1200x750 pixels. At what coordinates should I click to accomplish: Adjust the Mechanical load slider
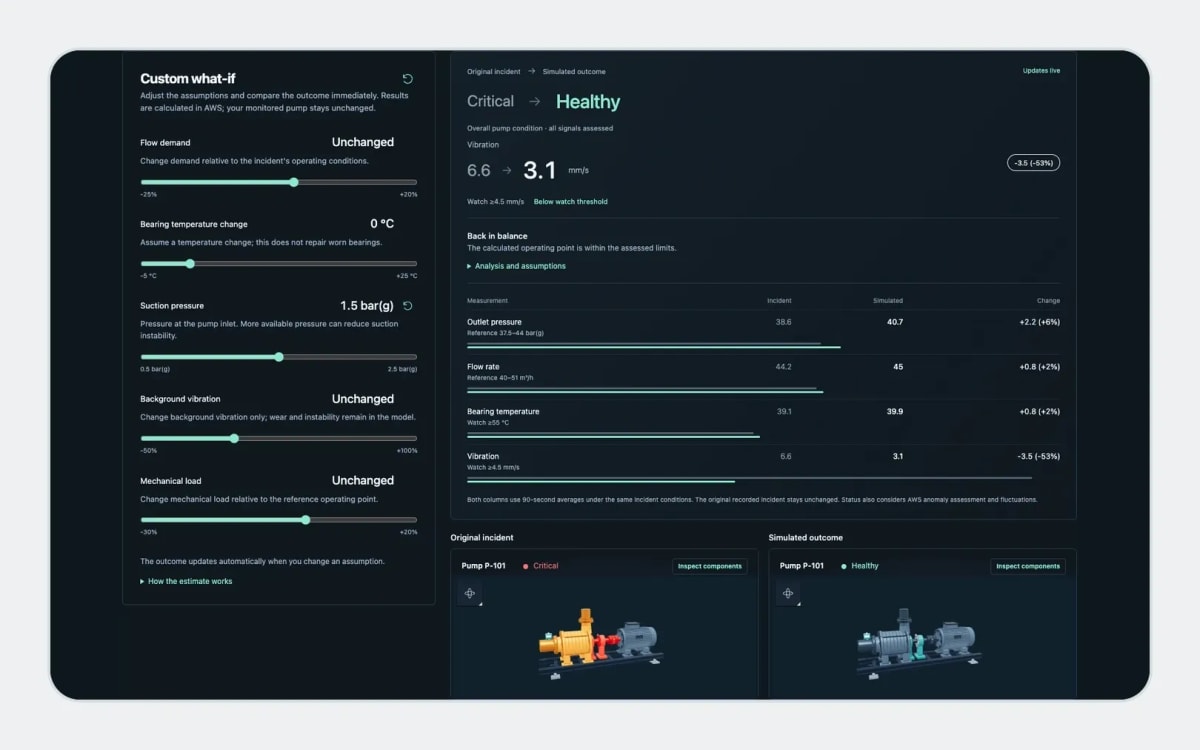[279, 520]
